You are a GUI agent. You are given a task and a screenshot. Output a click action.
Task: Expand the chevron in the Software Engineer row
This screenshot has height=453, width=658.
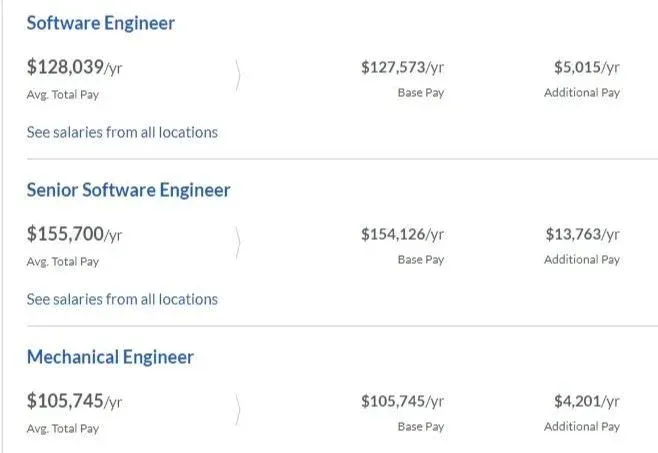(237, 75)
